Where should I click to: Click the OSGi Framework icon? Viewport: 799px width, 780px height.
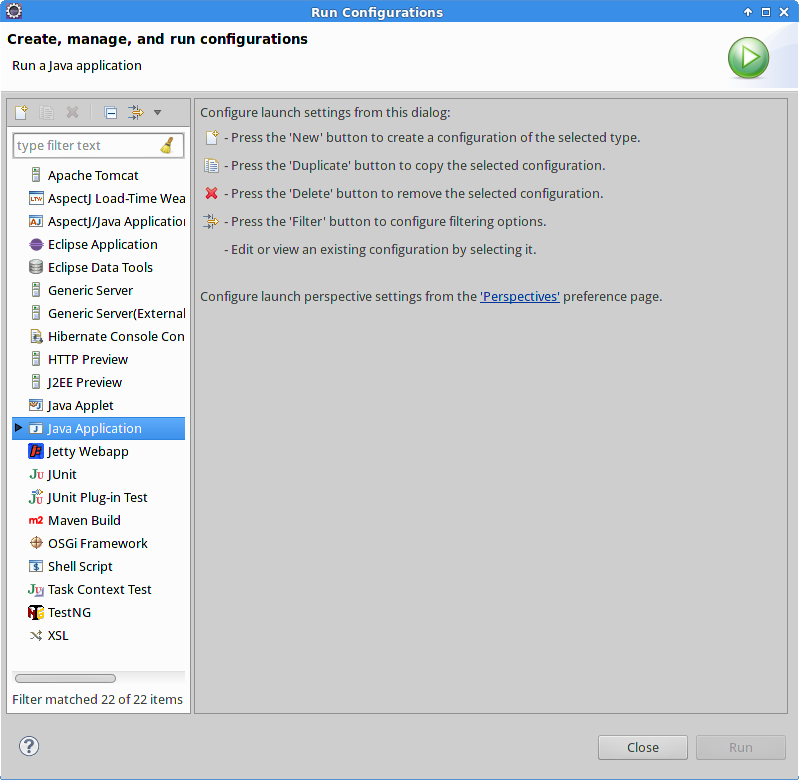(36, 543)
